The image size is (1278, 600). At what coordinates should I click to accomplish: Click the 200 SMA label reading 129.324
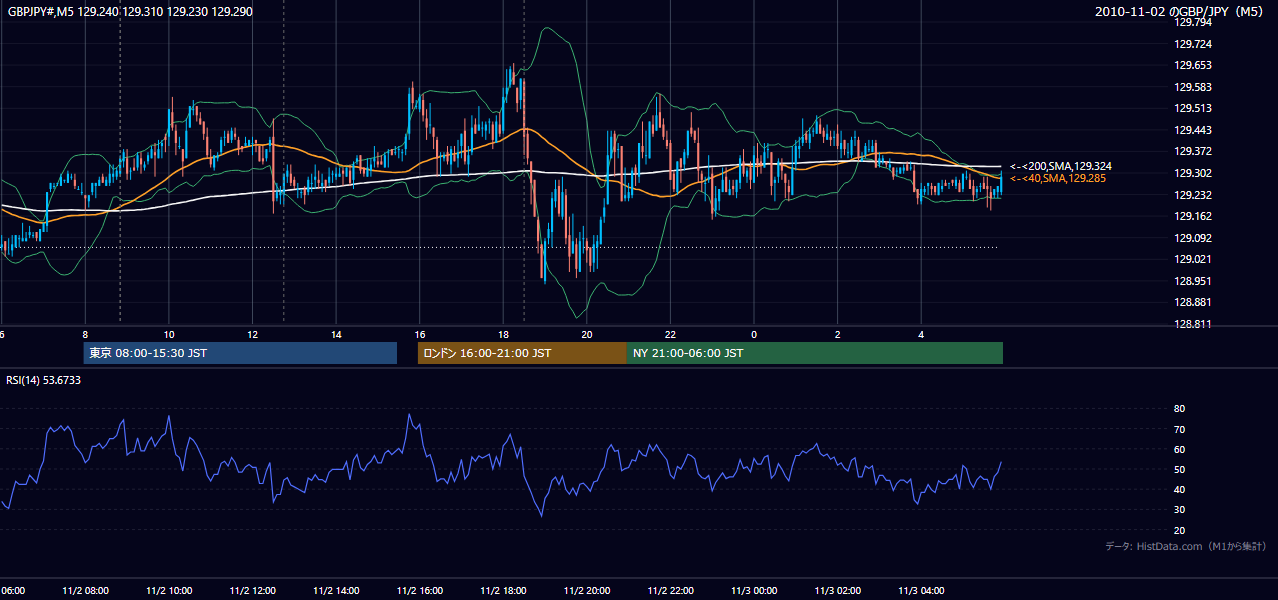click(x=1060, y=166)
